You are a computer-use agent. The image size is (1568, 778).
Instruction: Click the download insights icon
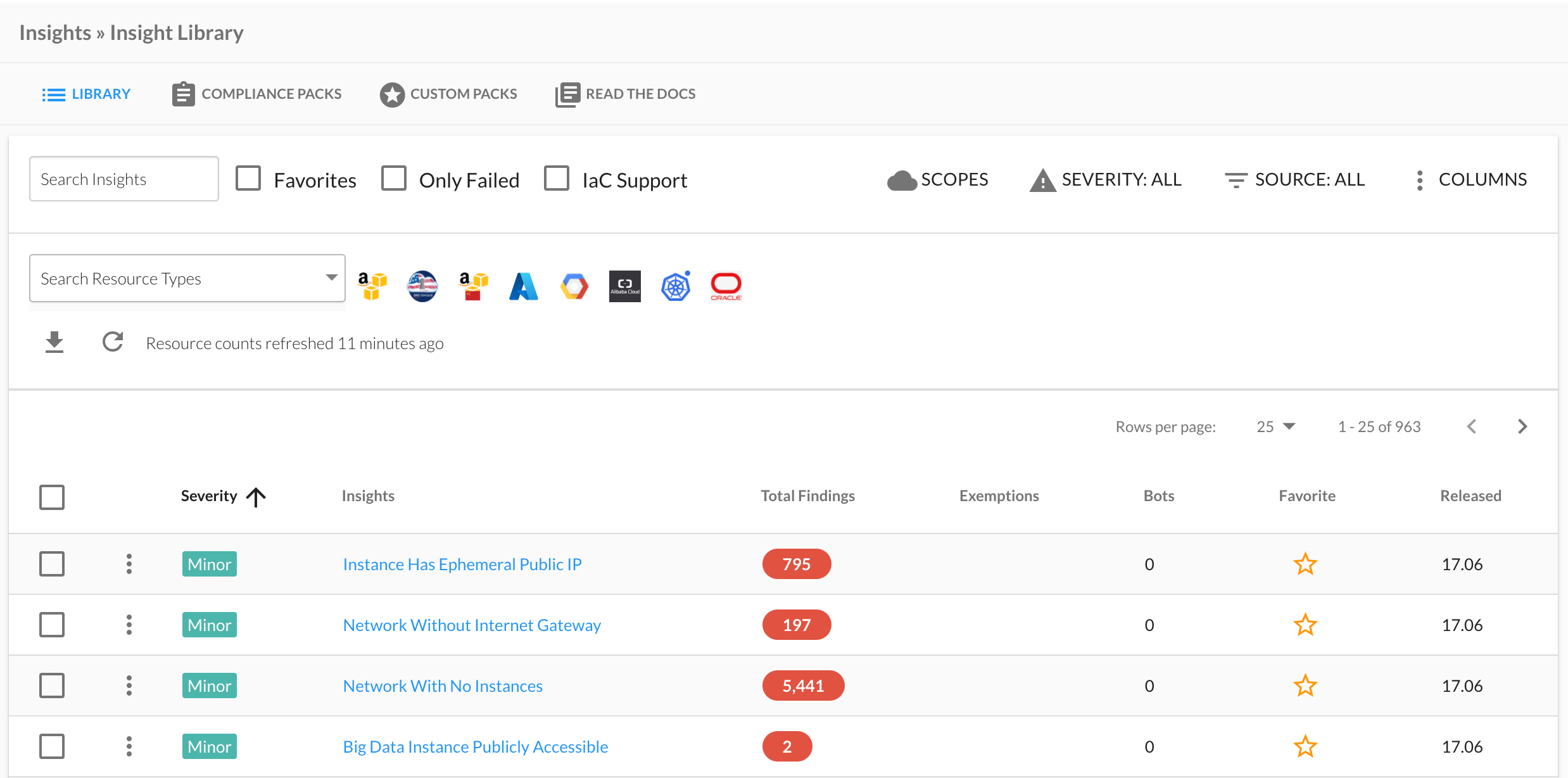pyautogui.click(x=54, y=342)
